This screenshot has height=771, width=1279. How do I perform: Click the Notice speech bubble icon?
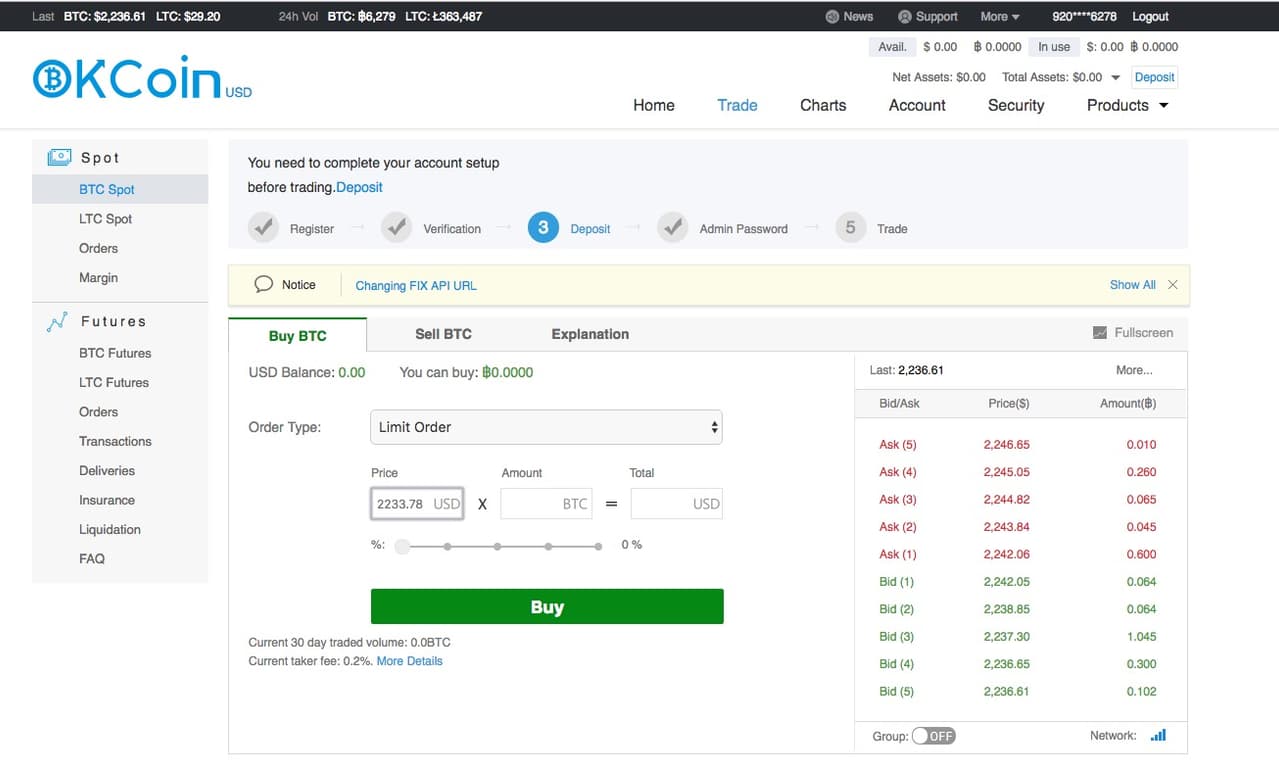(263, 284)
